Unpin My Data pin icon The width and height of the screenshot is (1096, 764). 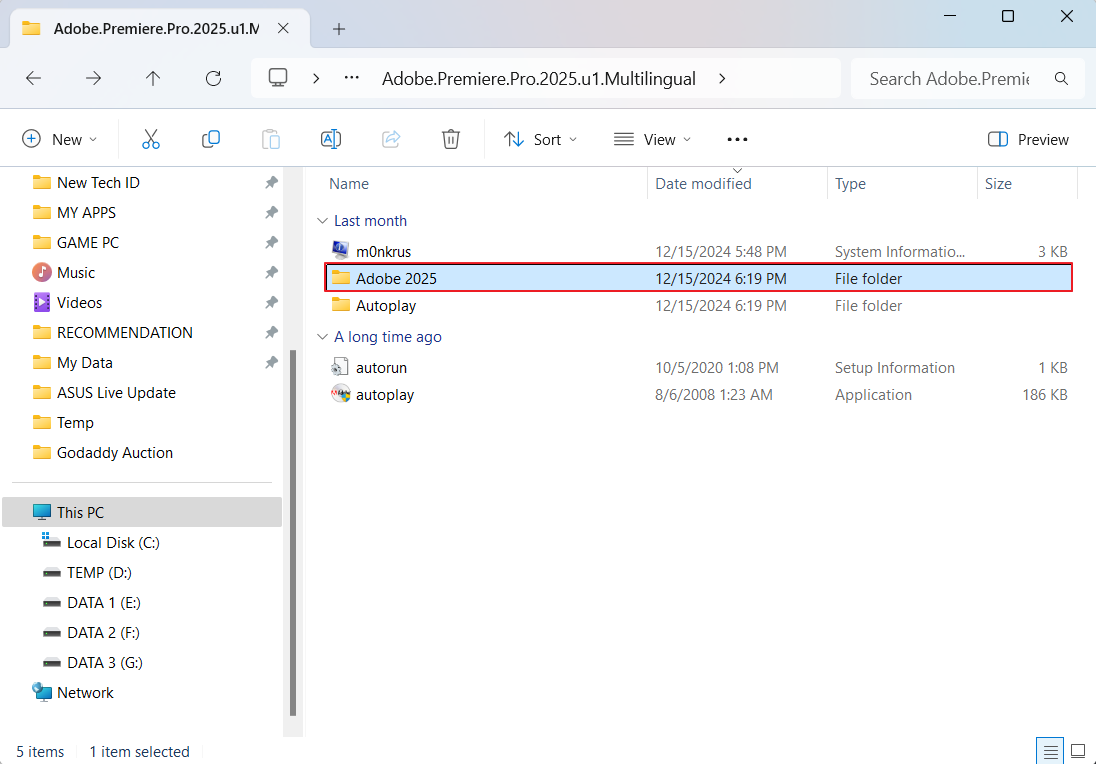pos(271,363)
